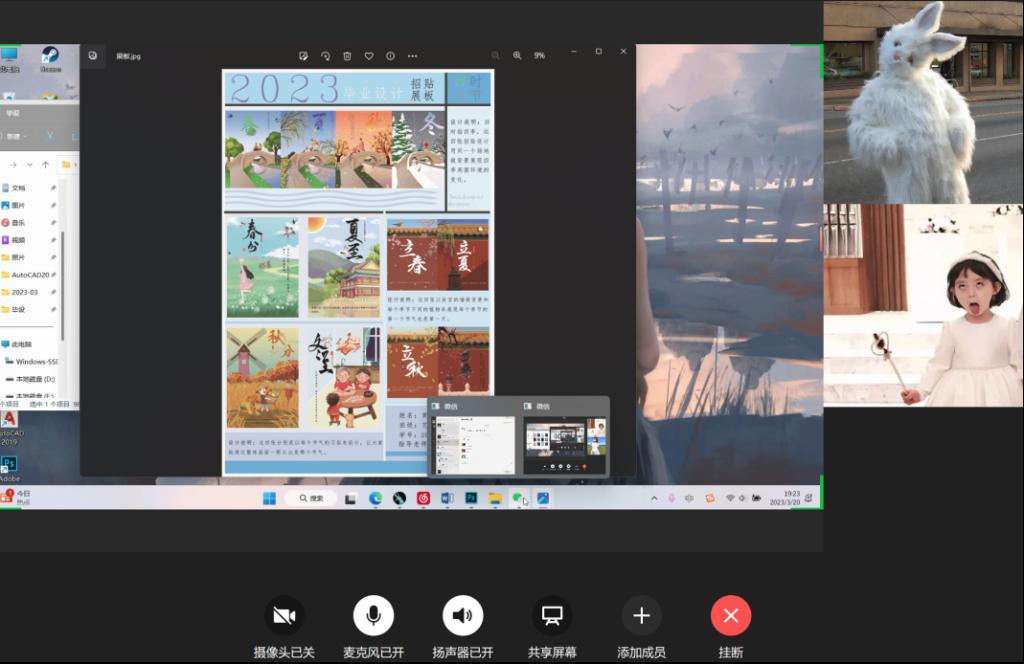The image size is (1024, 664).
Task: Open the photo info icon
Action: coord(390,56)
